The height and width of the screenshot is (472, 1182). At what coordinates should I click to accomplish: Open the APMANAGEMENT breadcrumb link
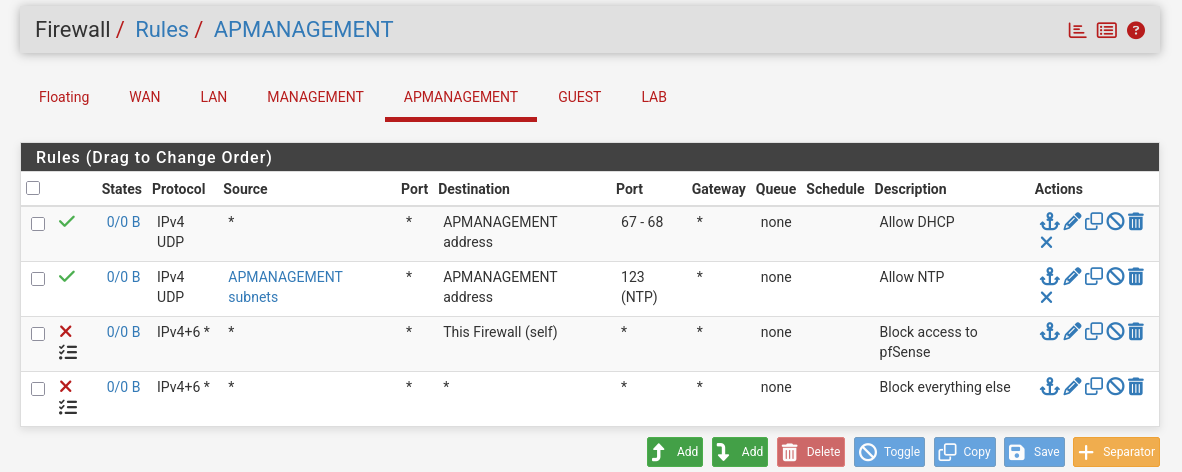pyautogui.click(x=304, y=29)
